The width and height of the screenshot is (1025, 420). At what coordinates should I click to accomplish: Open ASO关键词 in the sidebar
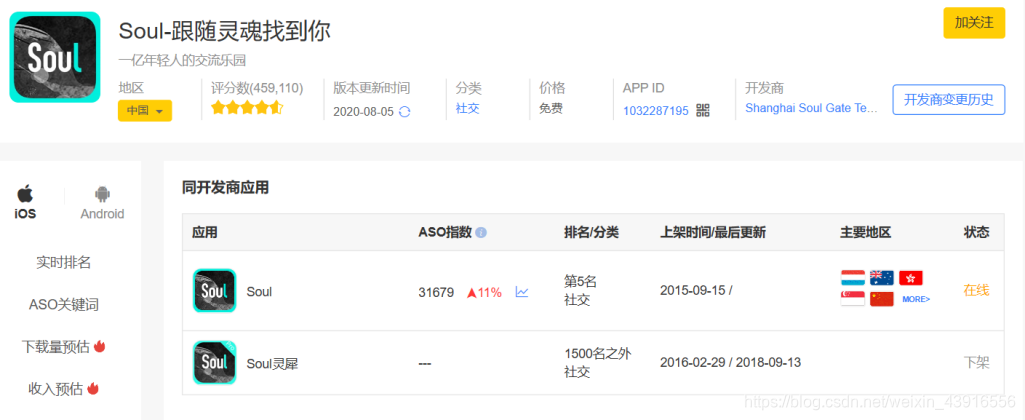pyautogui.click(x=63, y=305)
